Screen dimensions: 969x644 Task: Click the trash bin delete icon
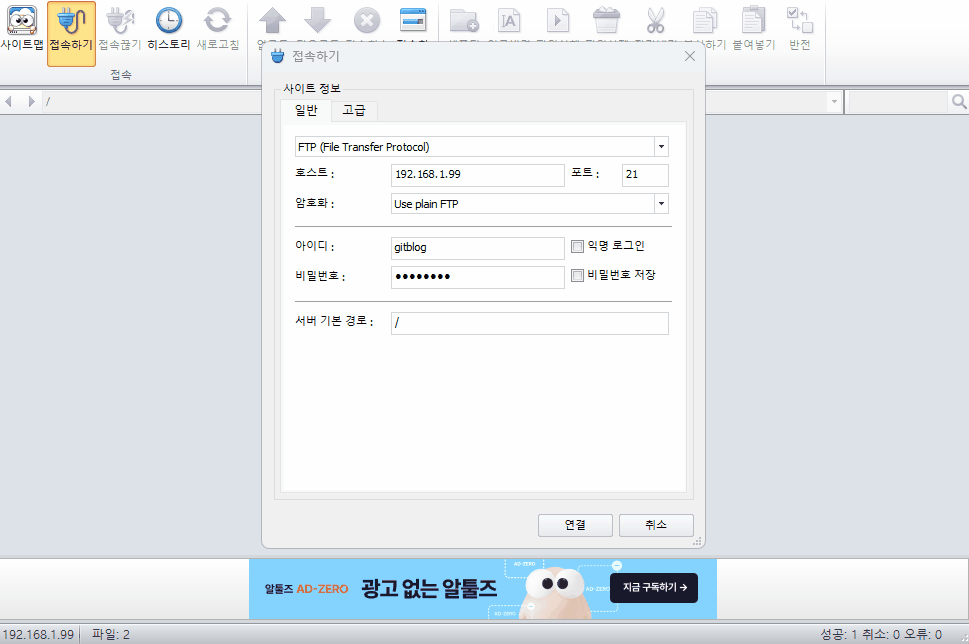[606, 21]
